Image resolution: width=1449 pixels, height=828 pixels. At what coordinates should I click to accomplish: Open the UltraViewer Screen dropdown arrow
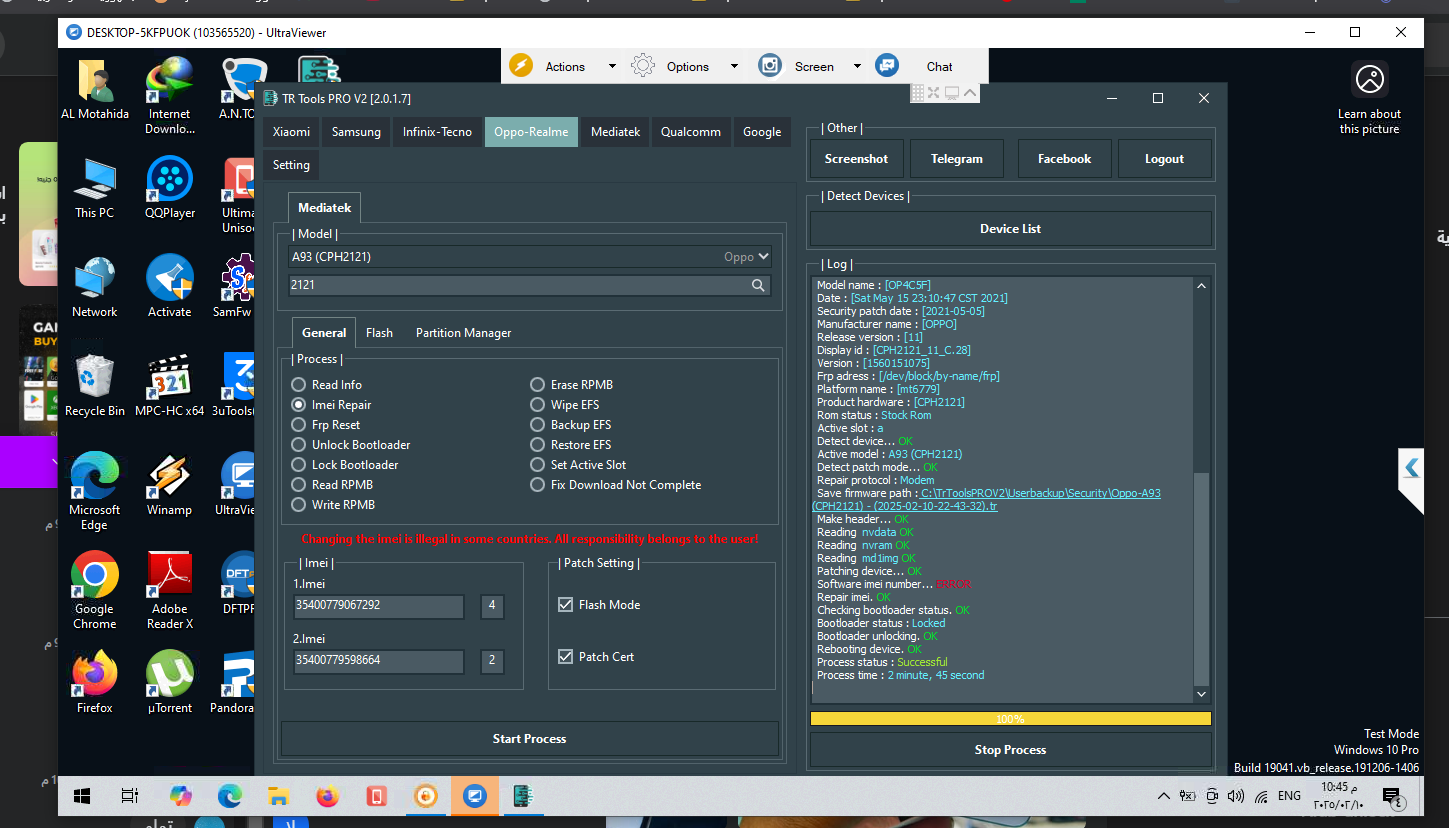(x=857, y=67)
